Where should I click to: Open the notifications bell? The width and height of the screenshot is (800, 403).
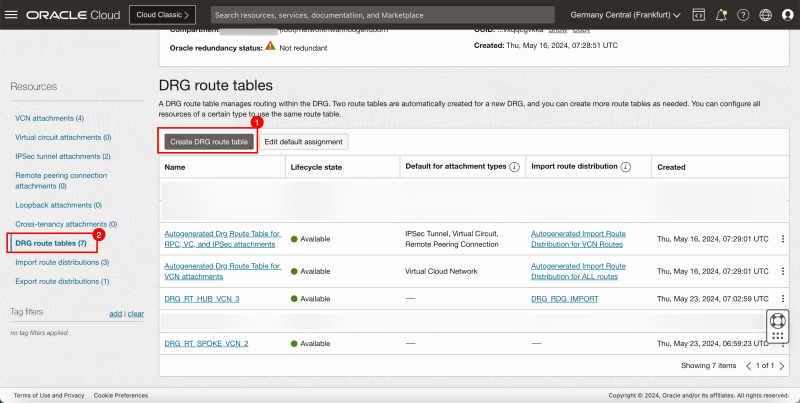click(720, 16)
